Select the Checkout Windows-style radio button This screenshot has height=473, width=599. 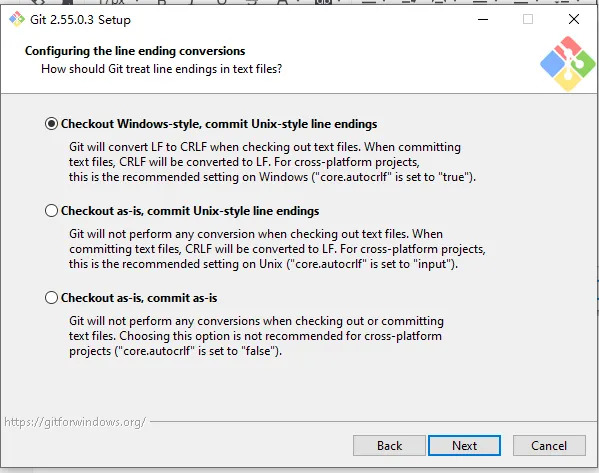pyautogui.click(x=51, y=124)
